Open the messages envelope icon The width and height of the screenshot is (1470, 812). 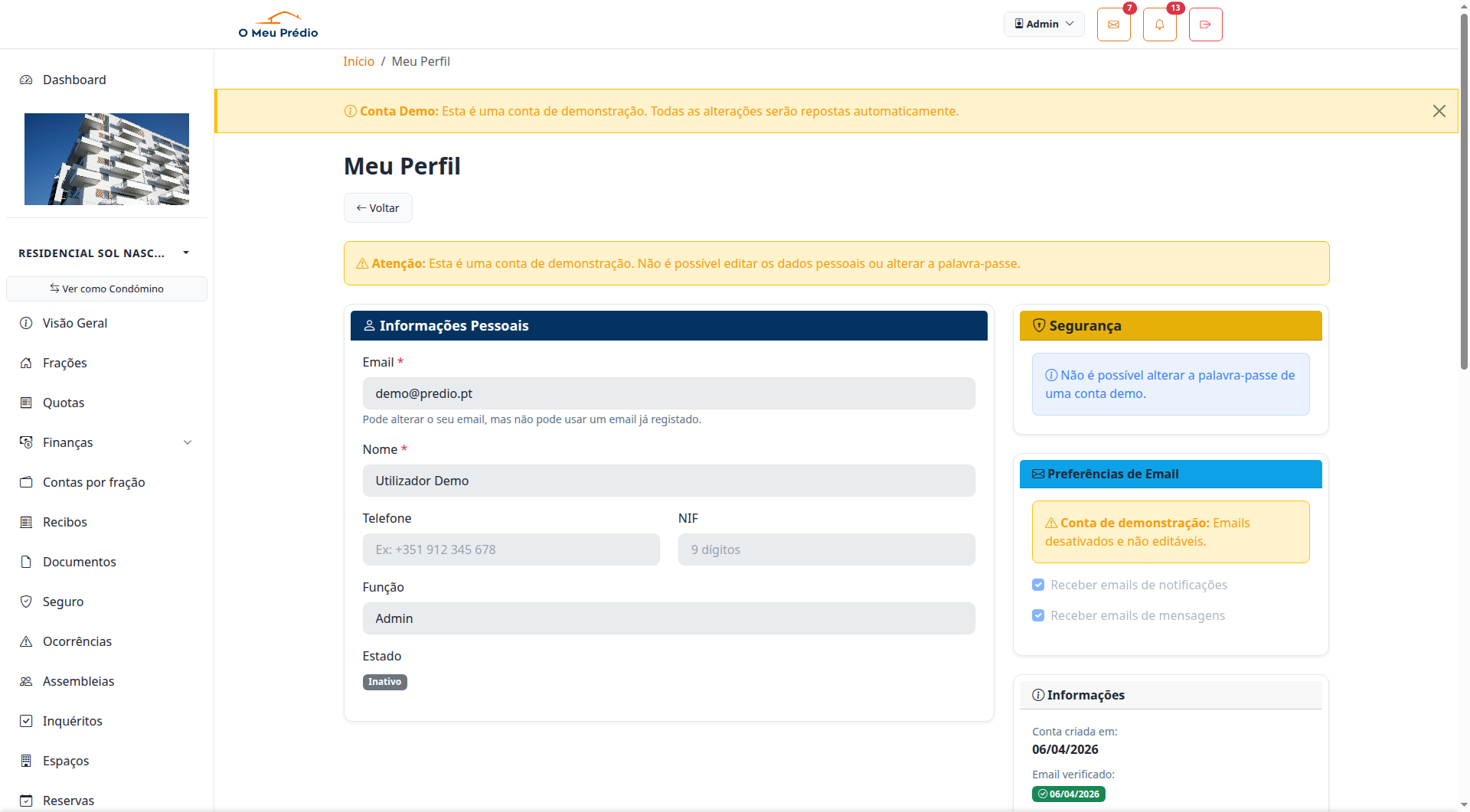pos(1113,24)
